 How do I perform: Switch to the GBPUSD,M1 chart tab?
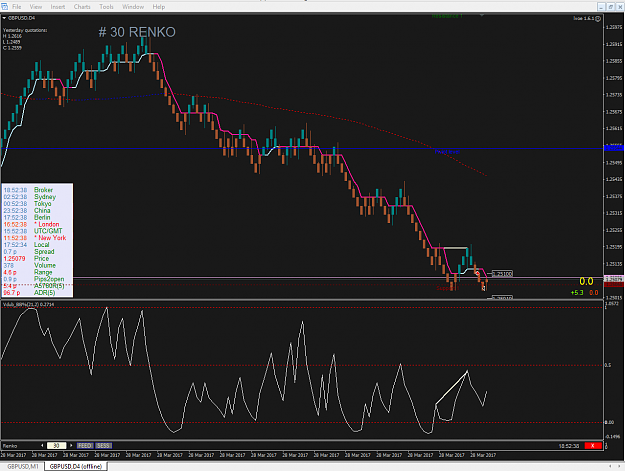[23, 466]
